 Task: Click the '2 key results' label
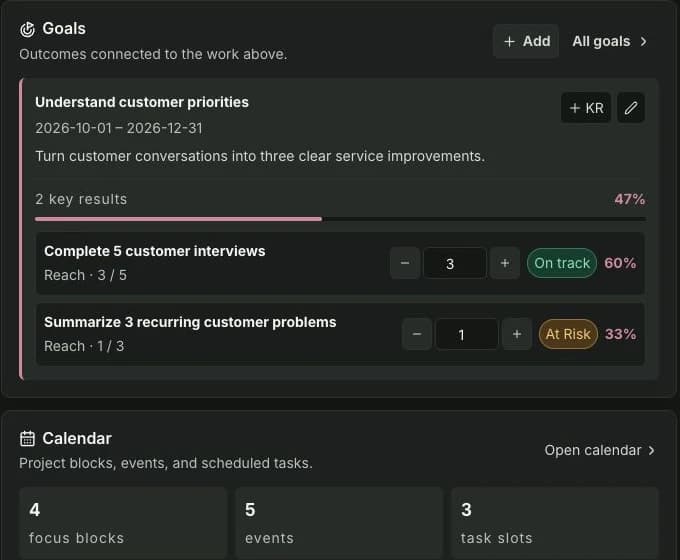pyautogui.click(x=81, y=199)
